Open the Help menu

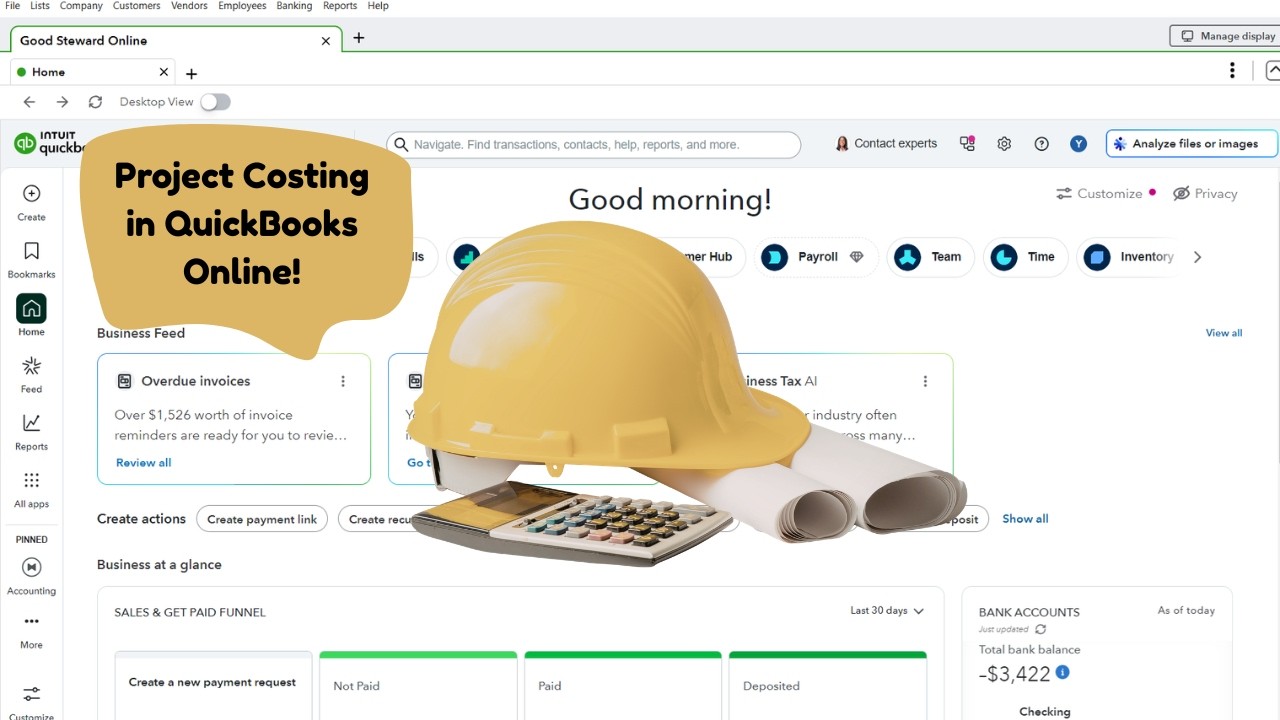(378, 6)
